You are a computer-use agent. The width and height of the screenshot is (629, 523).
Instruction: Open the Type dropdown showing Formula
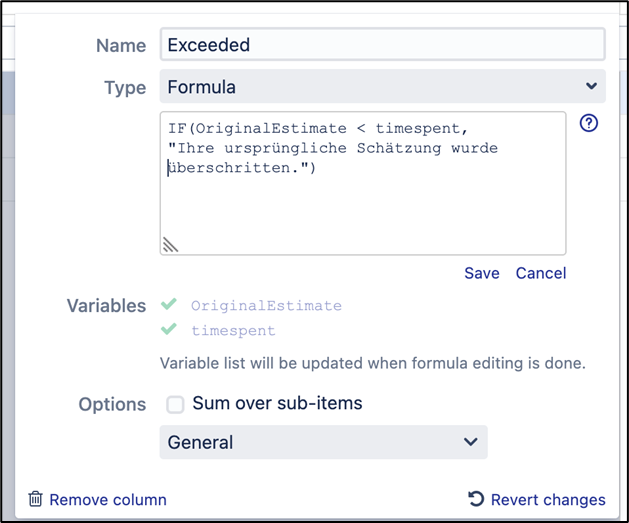(382, 86)
